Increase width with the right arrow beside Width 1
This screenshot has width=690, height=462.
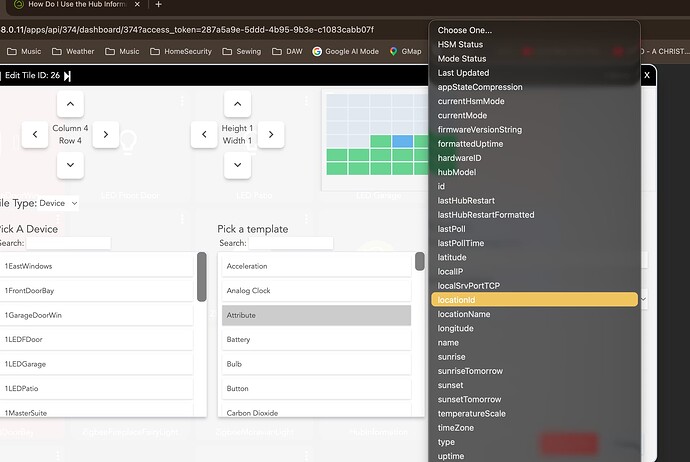coord(271,135)
